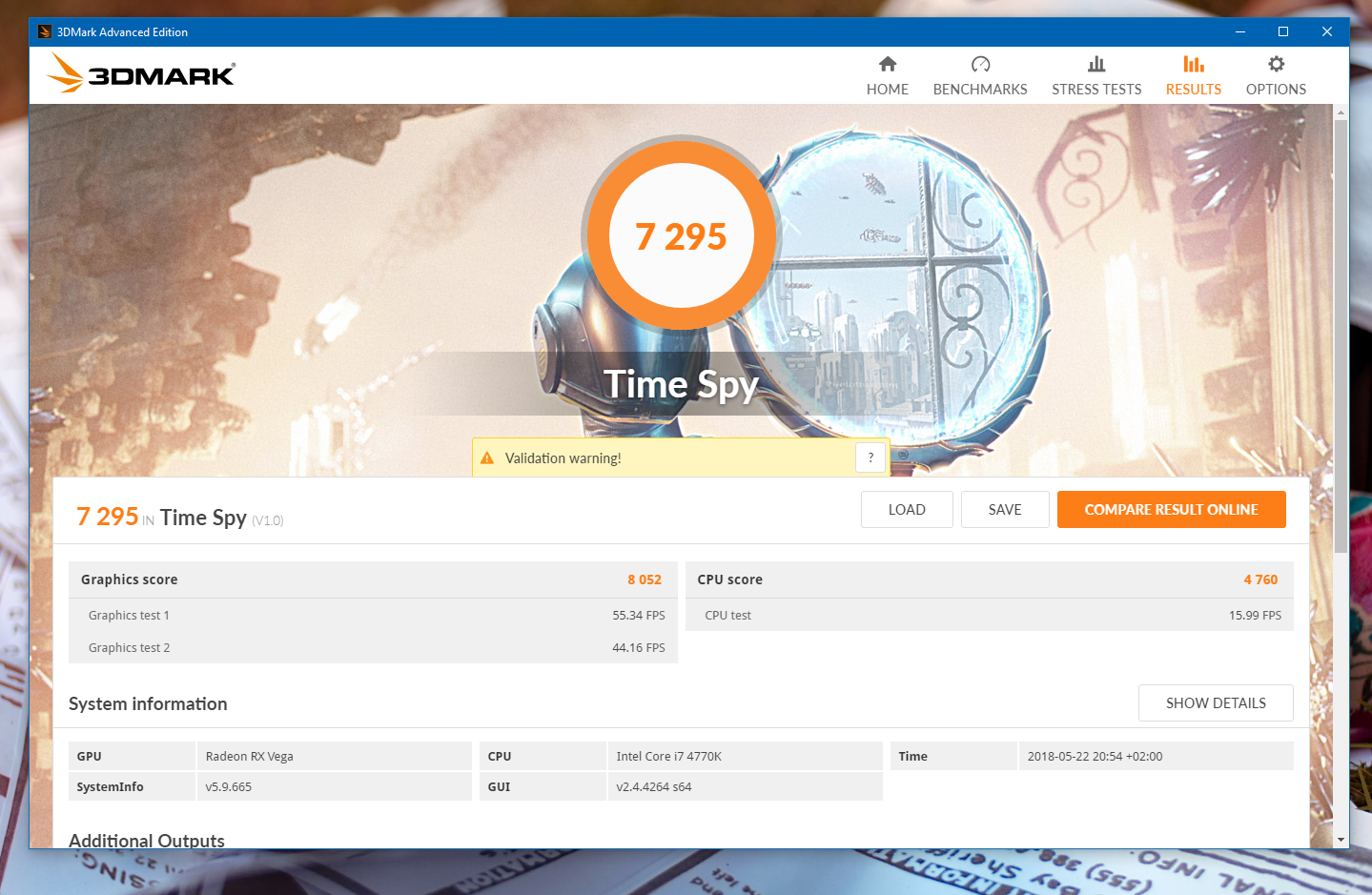
Task: Open the Options gear icon
Action: pyautogui.click(x=1276, y=64)
